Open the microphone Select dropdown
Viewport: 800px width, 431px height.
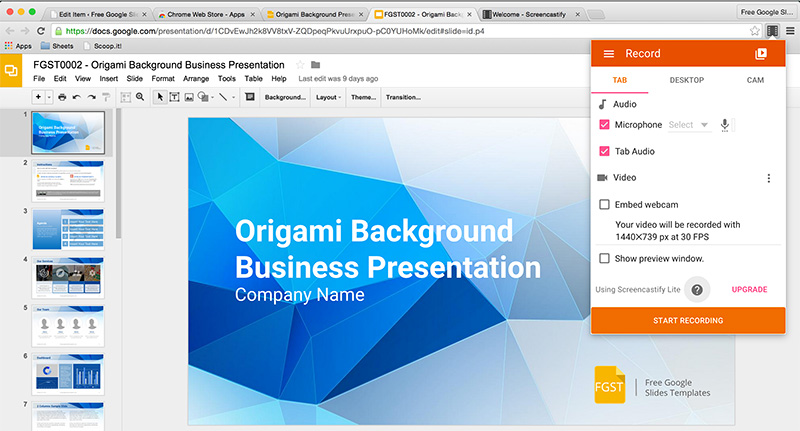point(689,125)
